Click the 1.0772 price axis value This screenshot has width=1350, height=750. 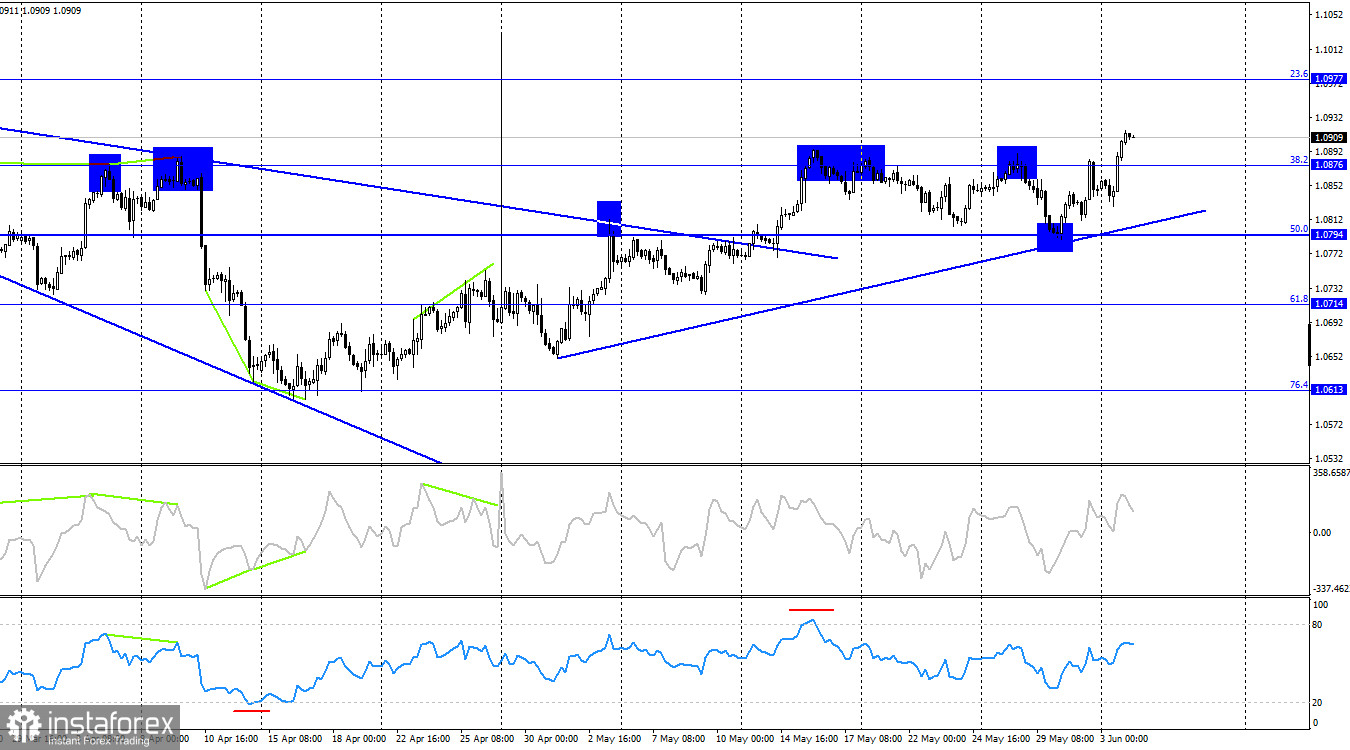coord(1329,254)
